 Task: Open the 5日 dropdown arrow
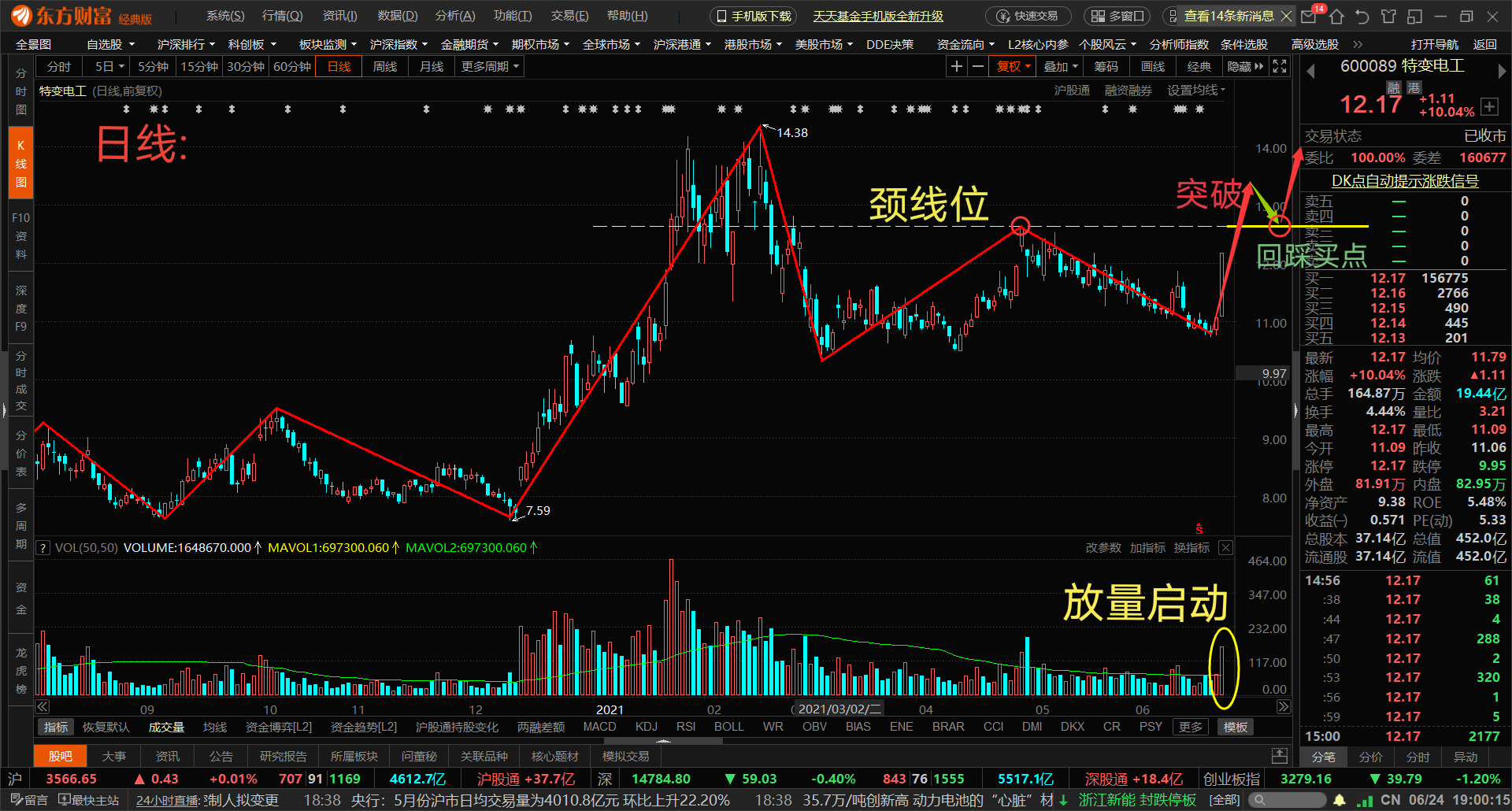tap(121, 67)
